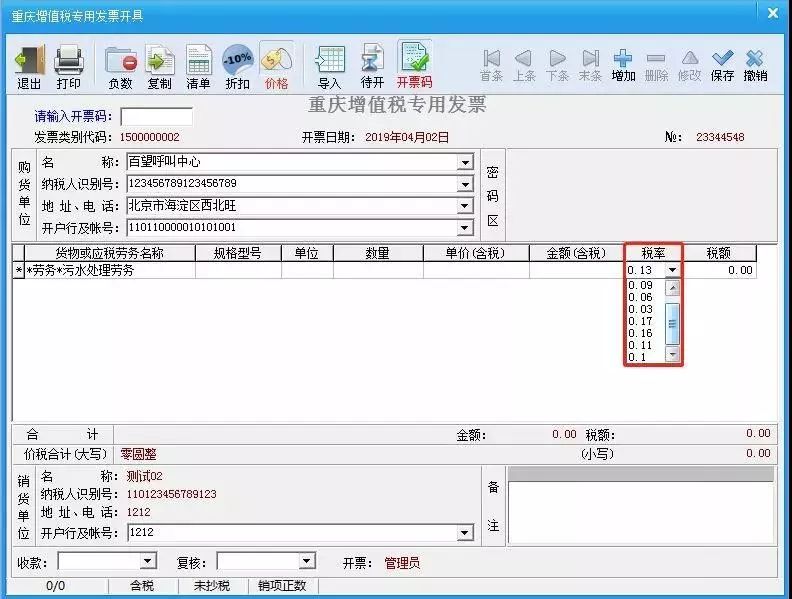Click the 撤销 undo icon
Screen dimensions: 792x599
756,66
